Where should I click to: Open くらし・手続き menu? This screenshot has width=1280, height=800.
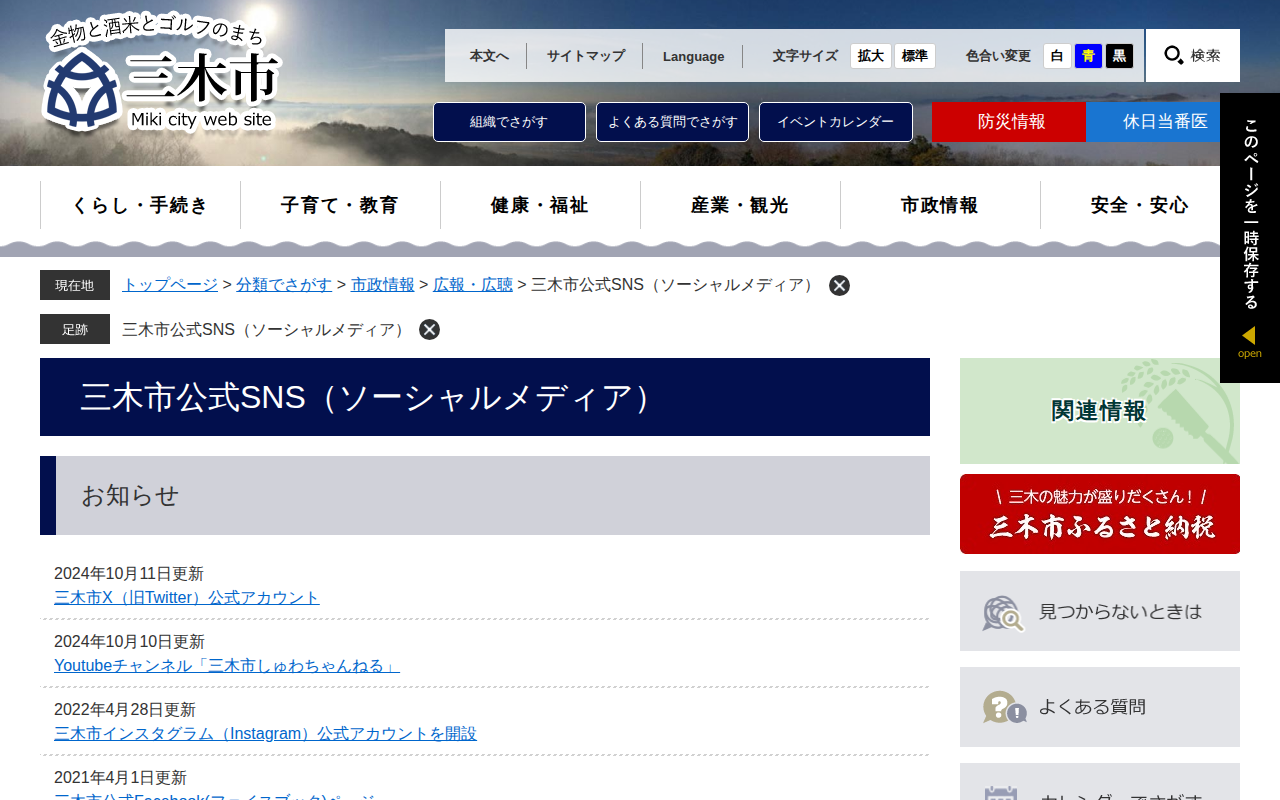coord(140,205)
